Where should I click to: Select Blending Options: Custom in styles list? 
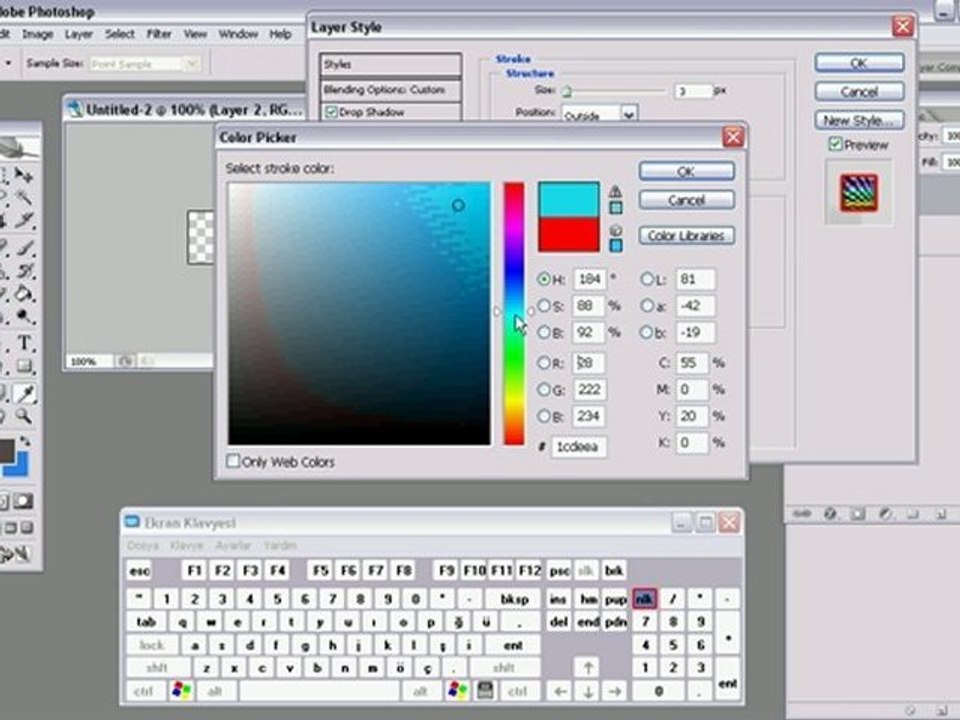391,89
